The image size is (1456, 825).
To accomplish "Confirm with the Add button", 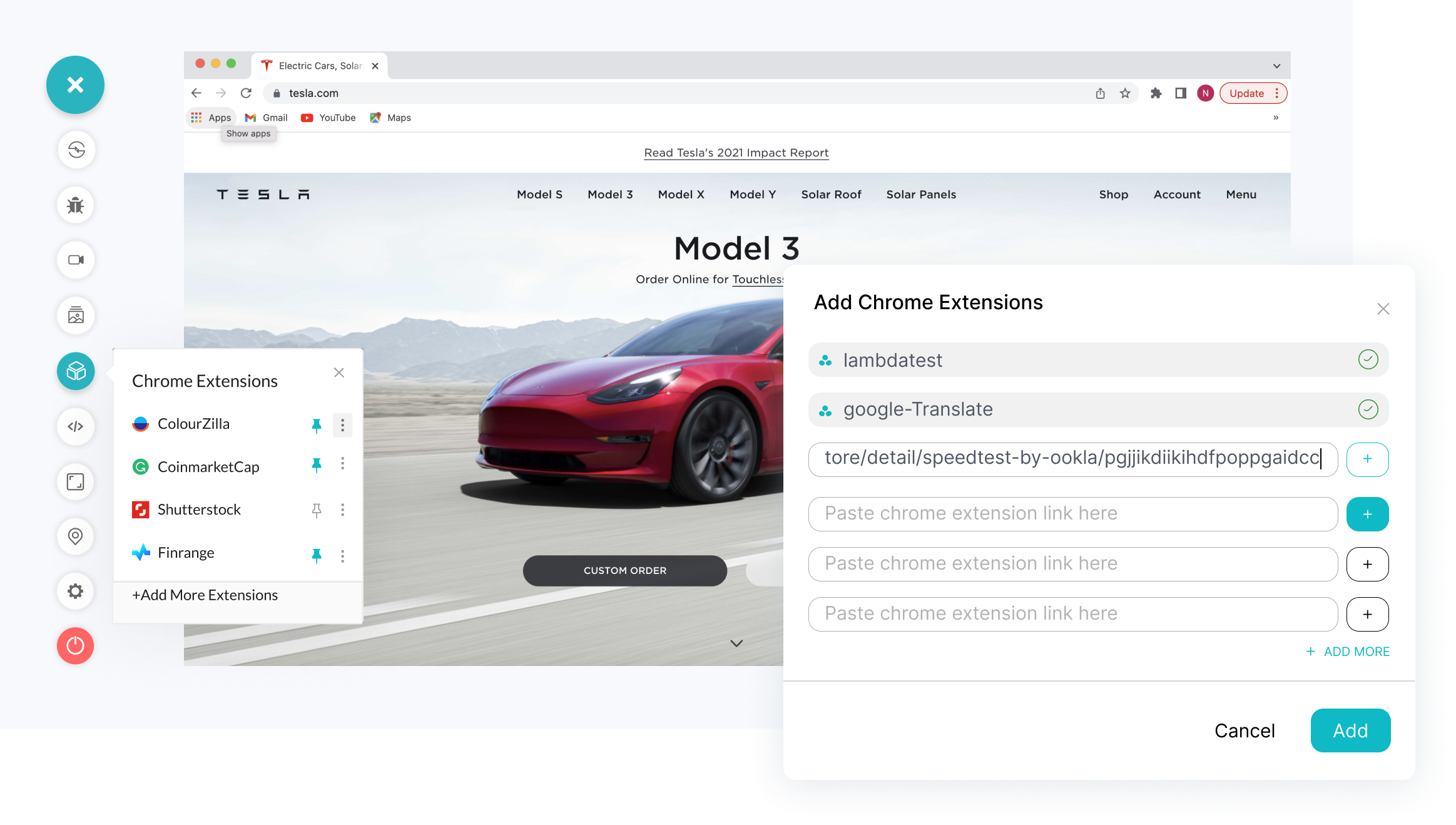I will (1350, 730).
